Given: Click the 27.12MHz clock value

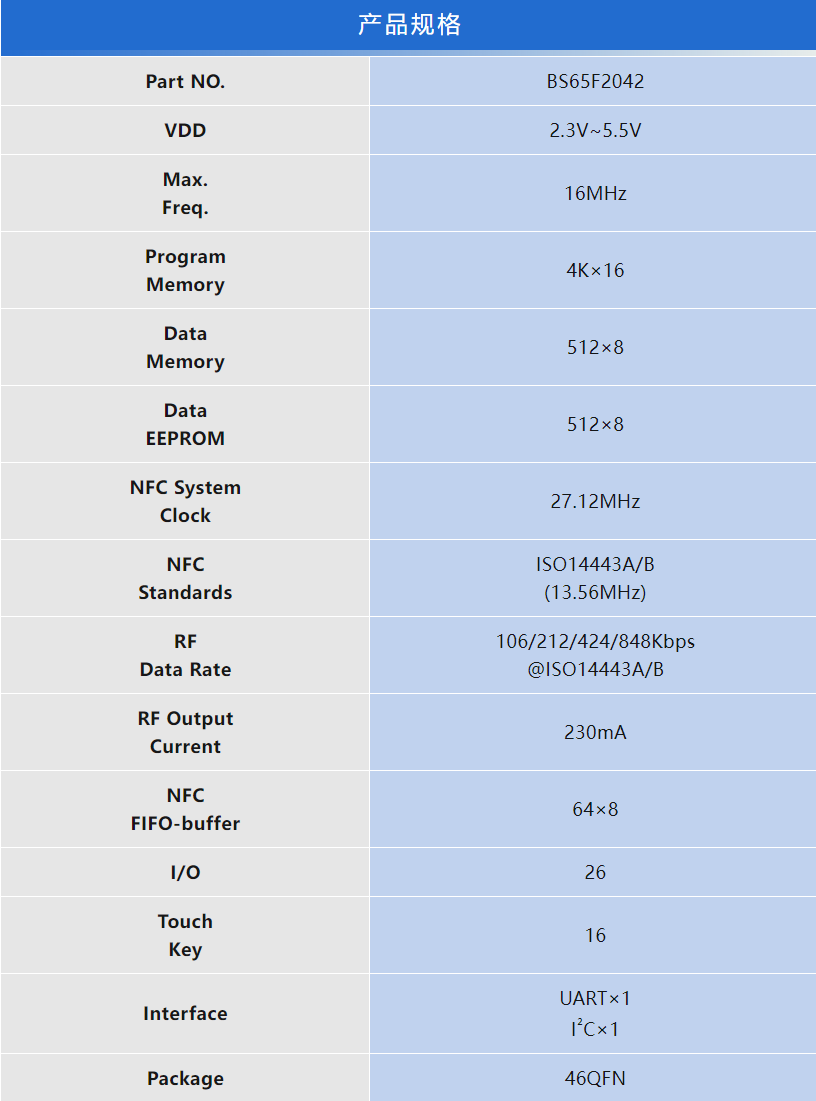Looking at the screenshot, I should pyautogui.click(x=595, y=502).
